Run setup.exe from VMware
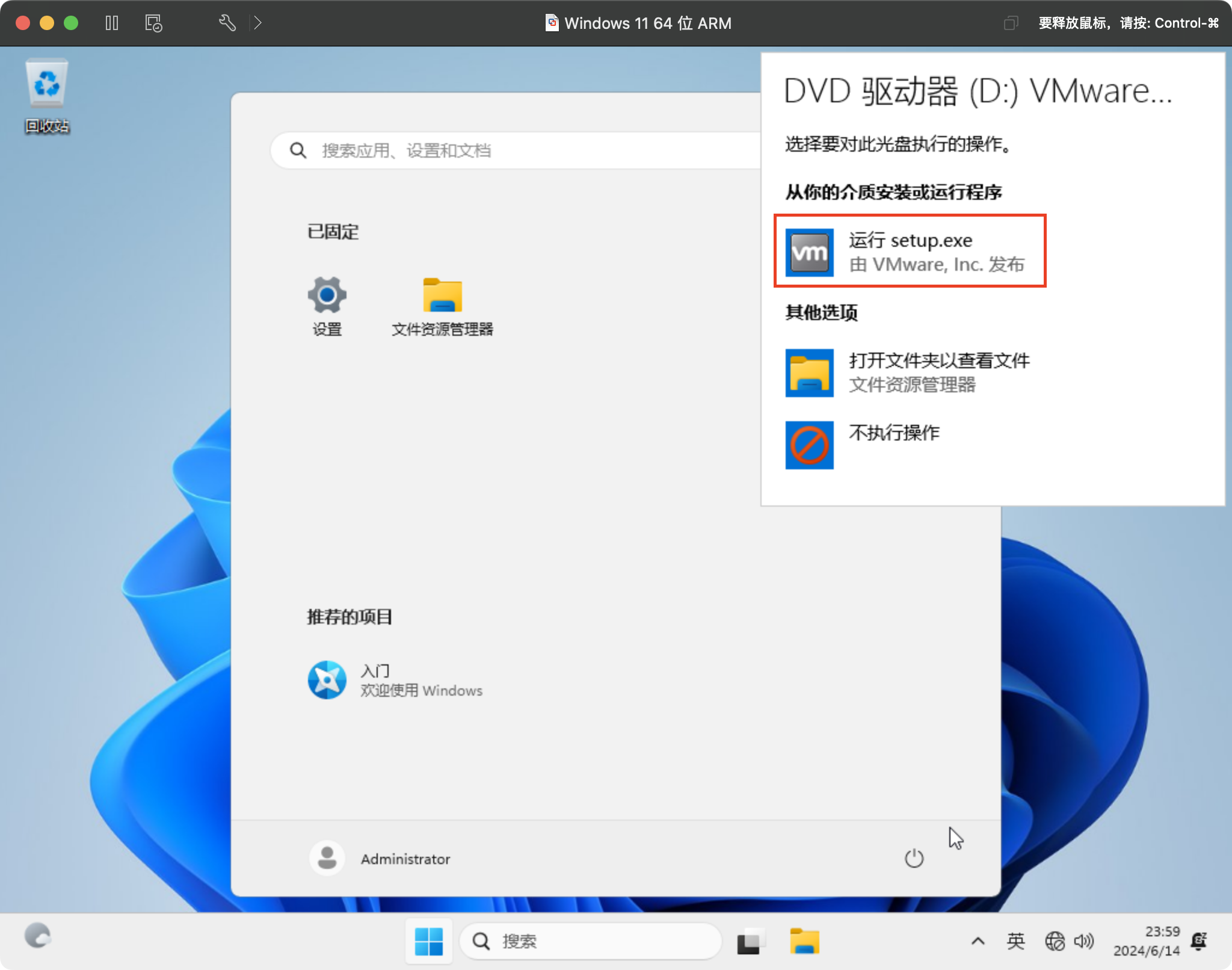 click(910, 251)
